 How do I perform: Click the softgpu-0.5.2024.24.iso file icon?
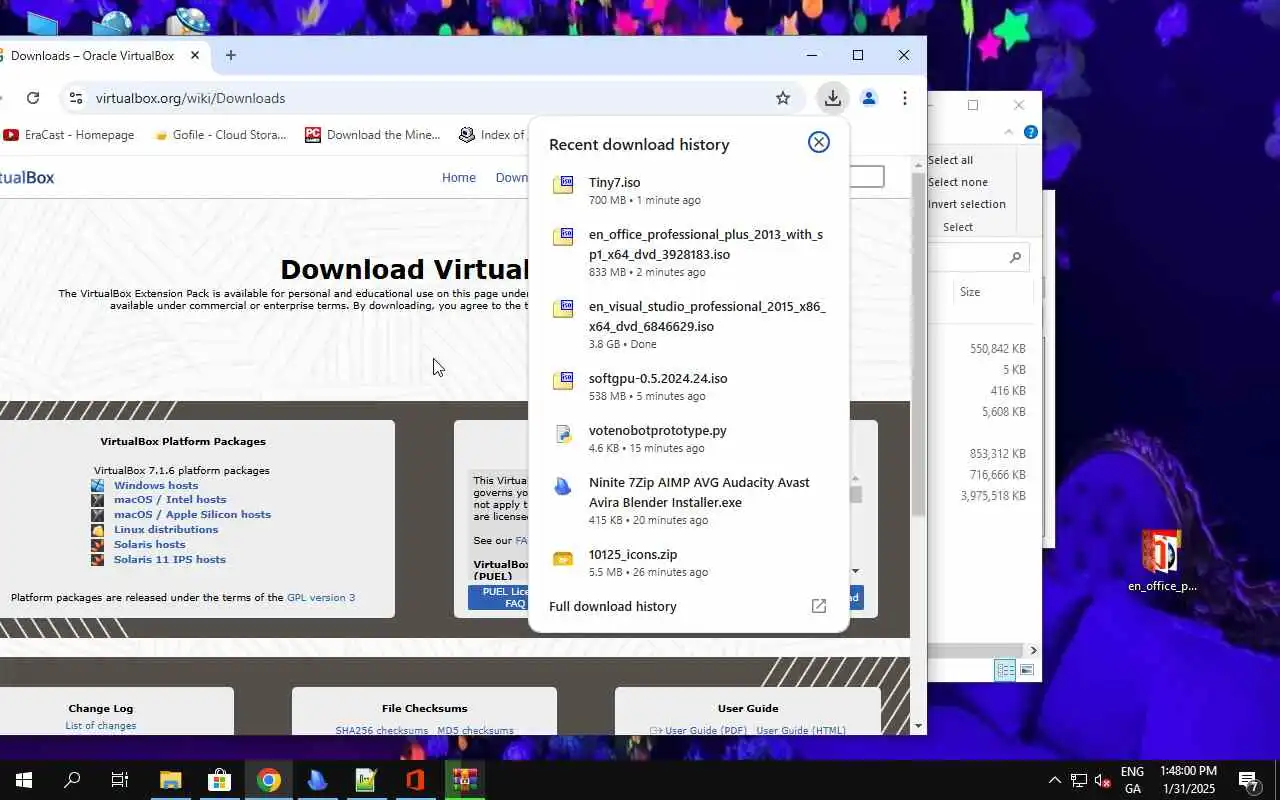563,381
